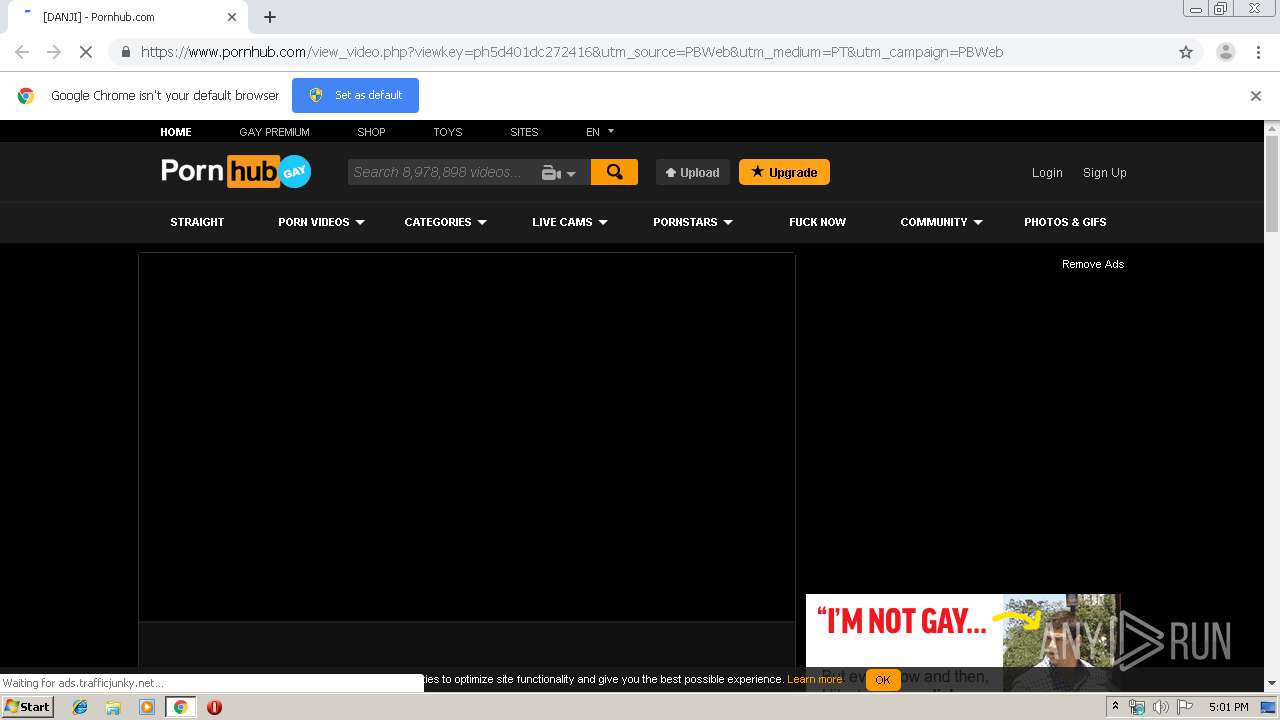
Task: Expand the CATEGORIES dropdown
Action: 445,222
